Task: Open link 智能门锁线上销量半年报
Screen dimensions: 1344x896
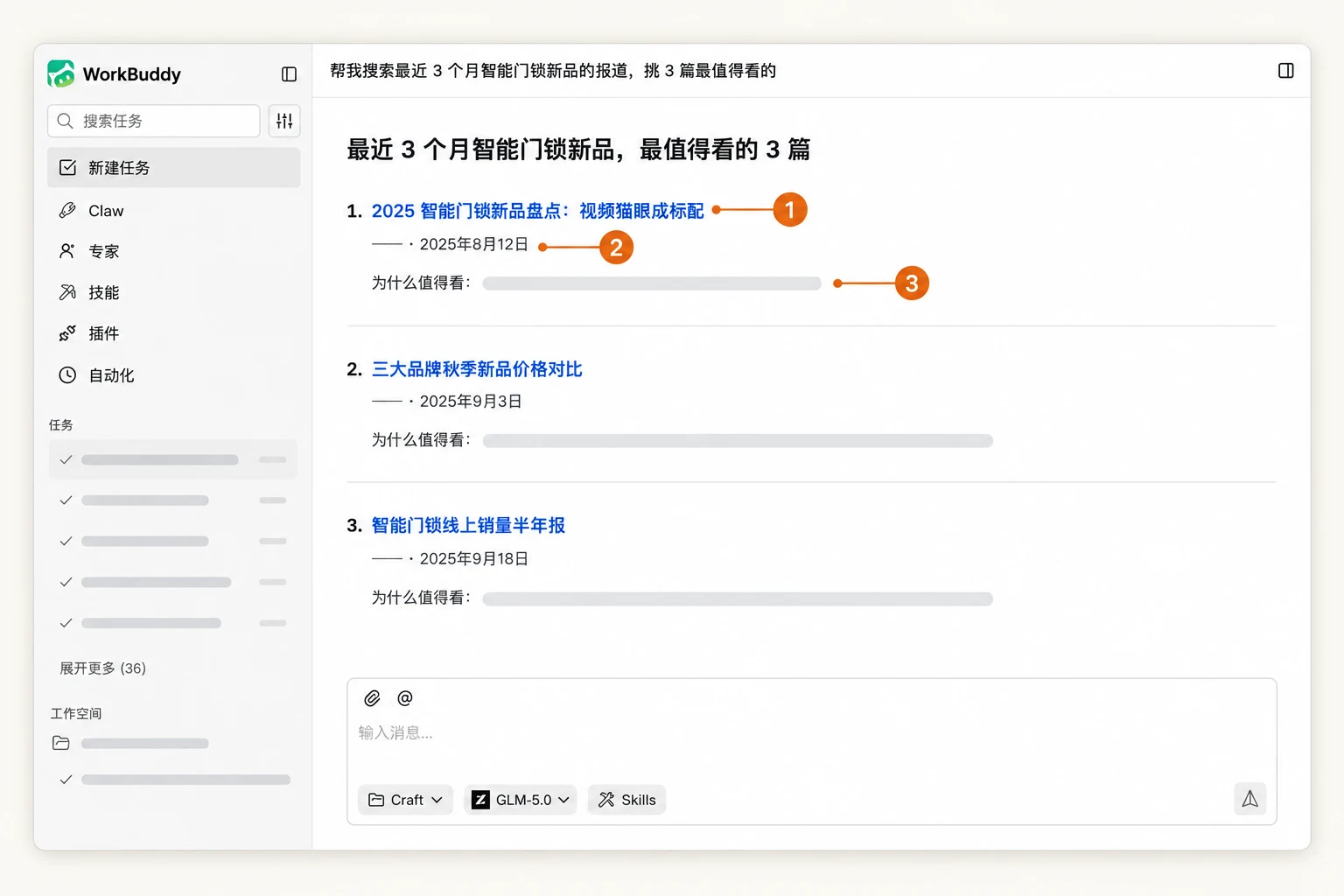Action: [468, 525]
